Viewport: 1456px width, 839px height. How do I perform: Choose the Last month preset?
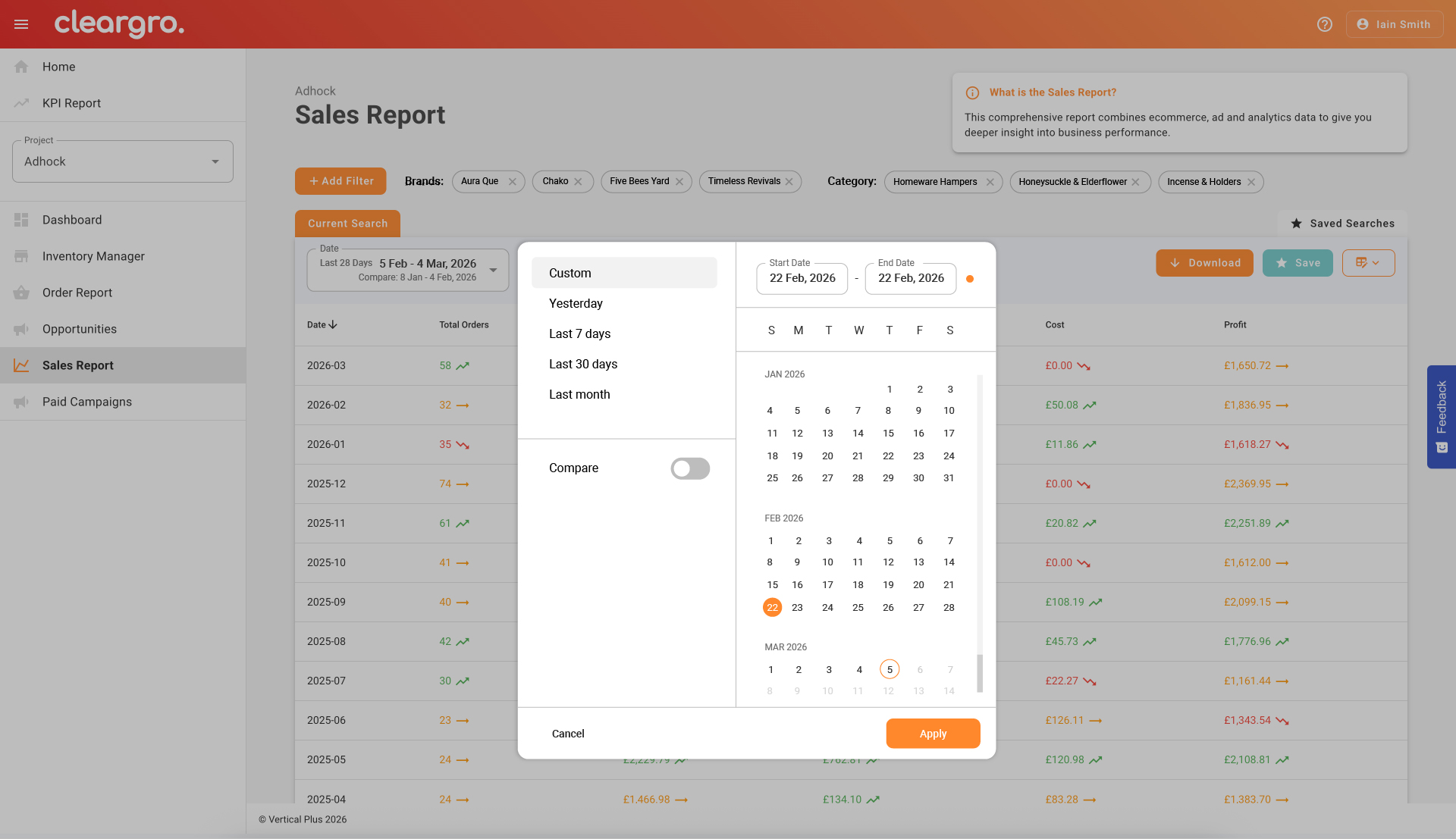tap(579, 394)
